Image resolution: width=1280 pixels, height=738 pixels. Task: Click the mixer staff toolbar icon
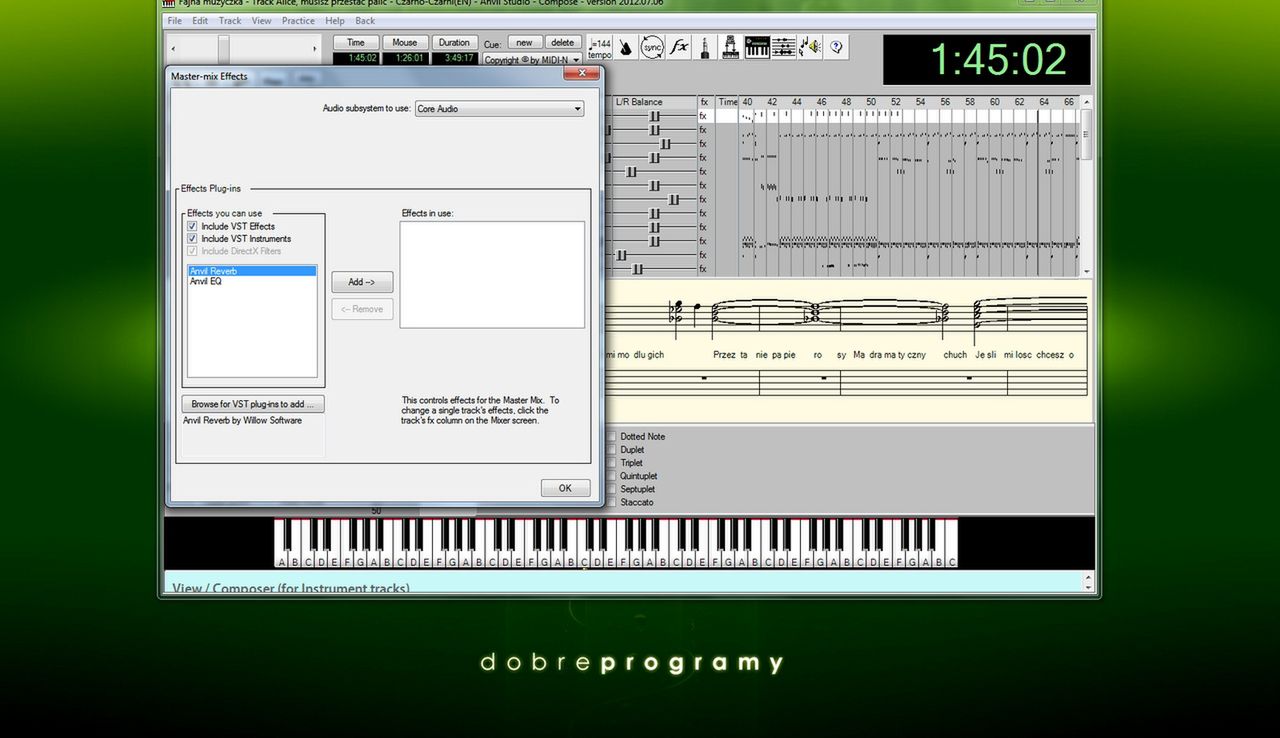coord(784,47)
